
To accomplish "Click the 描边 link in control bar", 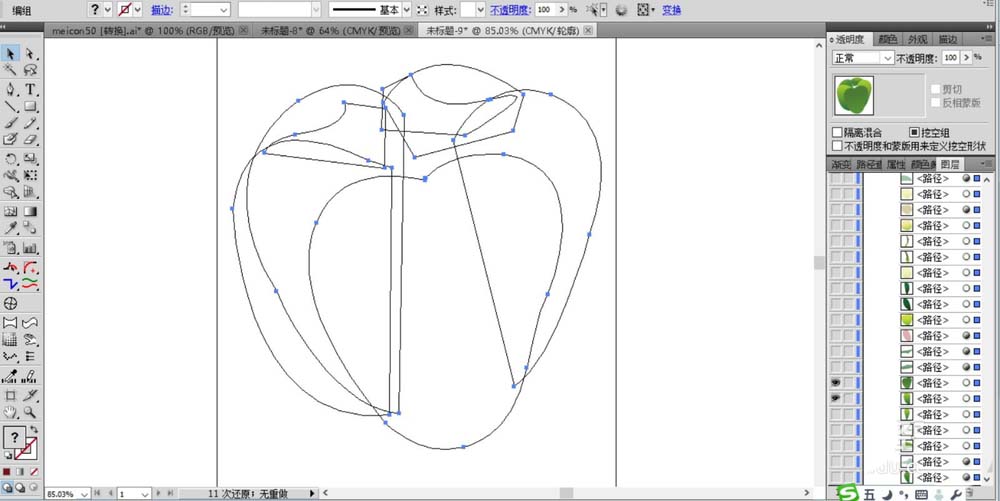I will tap(161, 10).
